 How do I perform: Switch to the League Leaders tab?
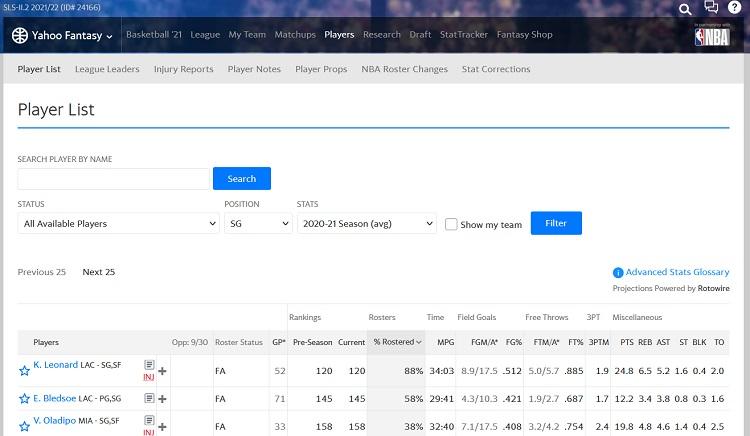tap(107, 69)
